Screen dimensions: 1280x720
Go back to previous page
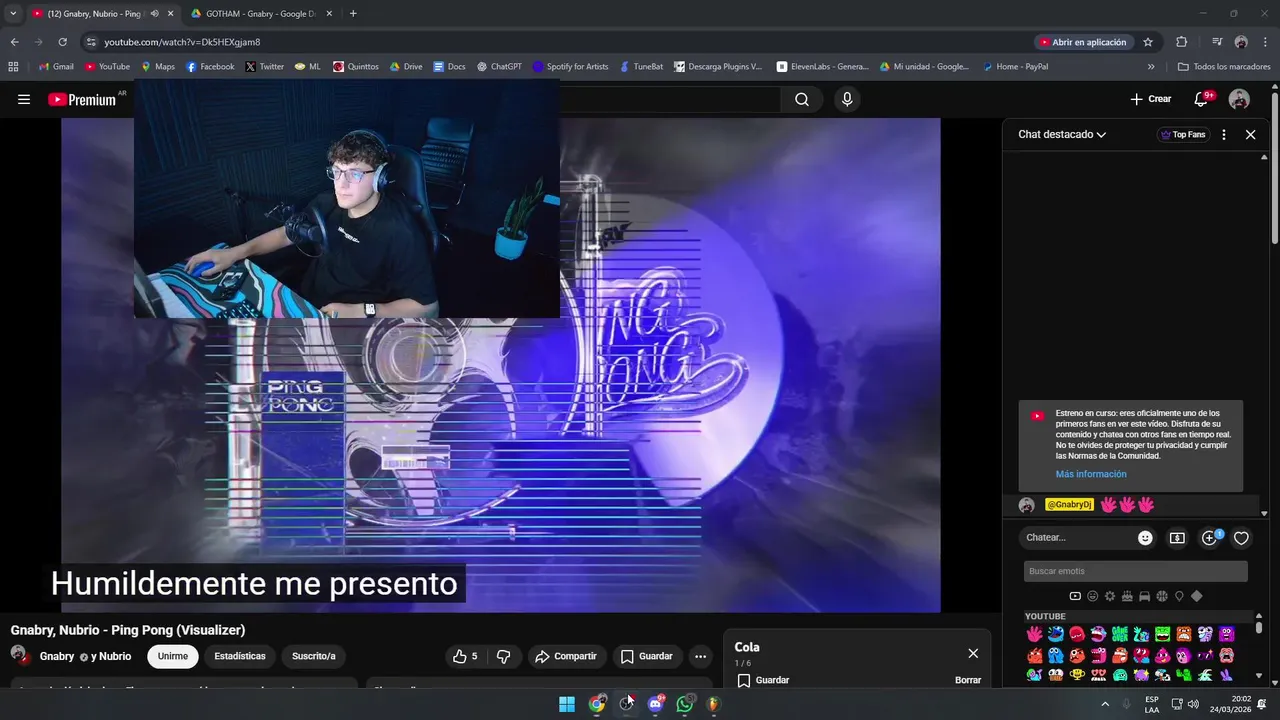[14, 42]
